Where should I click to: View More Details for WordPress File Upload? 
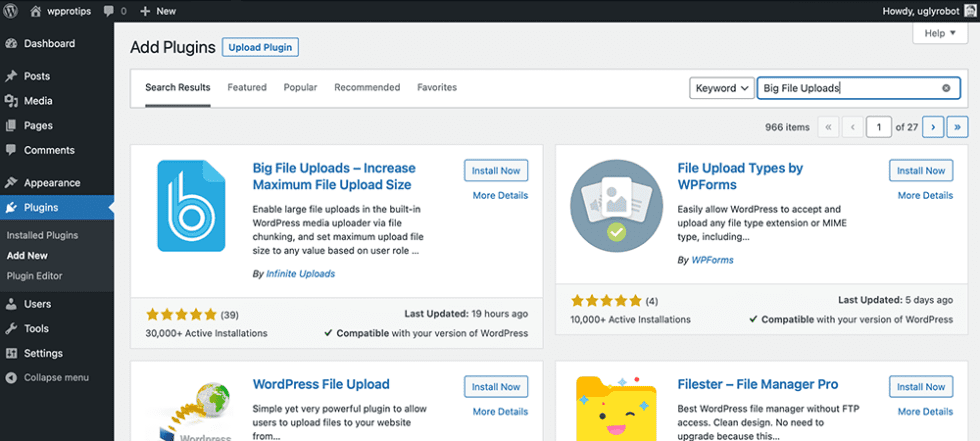tap(501, 412)
